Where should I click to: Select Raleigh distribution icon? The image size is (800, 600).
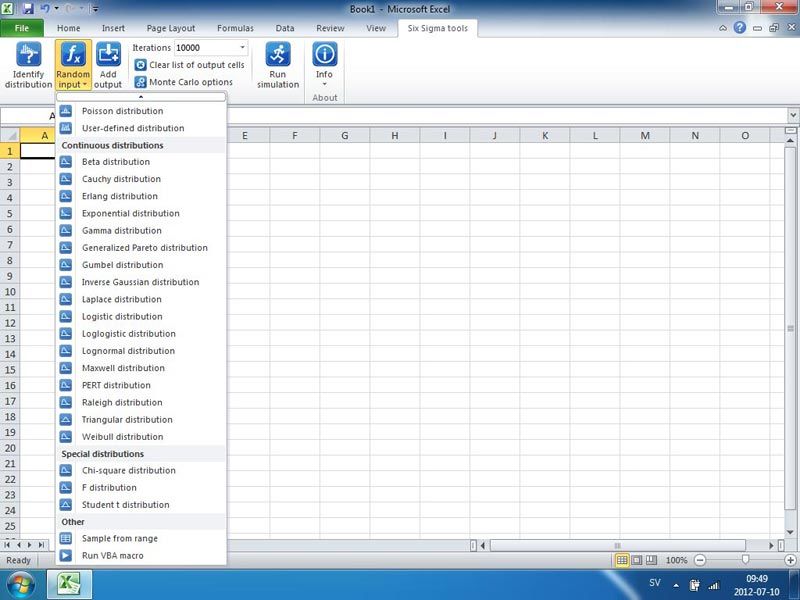(65, 403)
